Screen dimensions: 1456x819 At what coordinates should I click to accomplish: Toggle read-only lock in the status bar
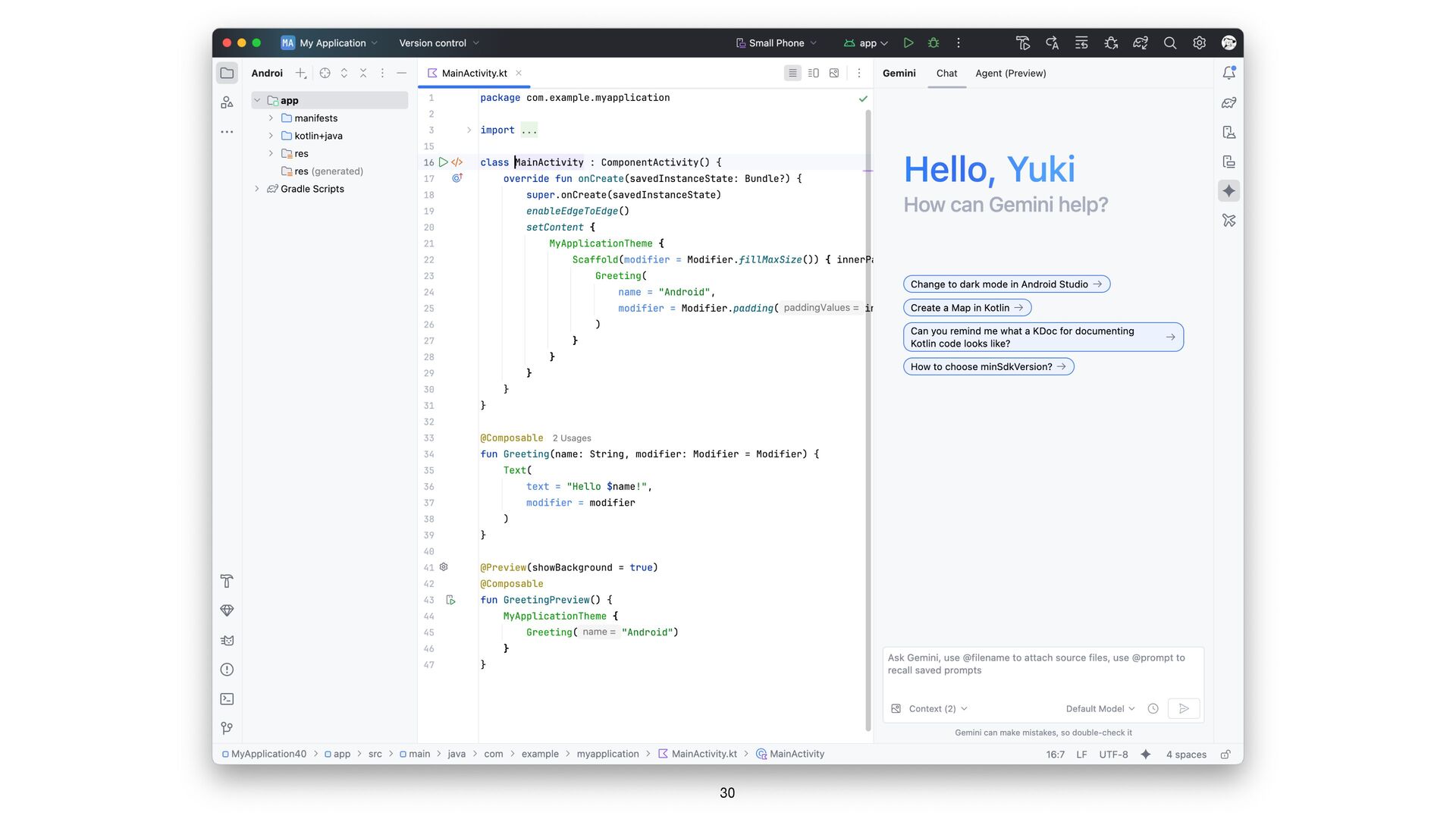point(1225,755)
